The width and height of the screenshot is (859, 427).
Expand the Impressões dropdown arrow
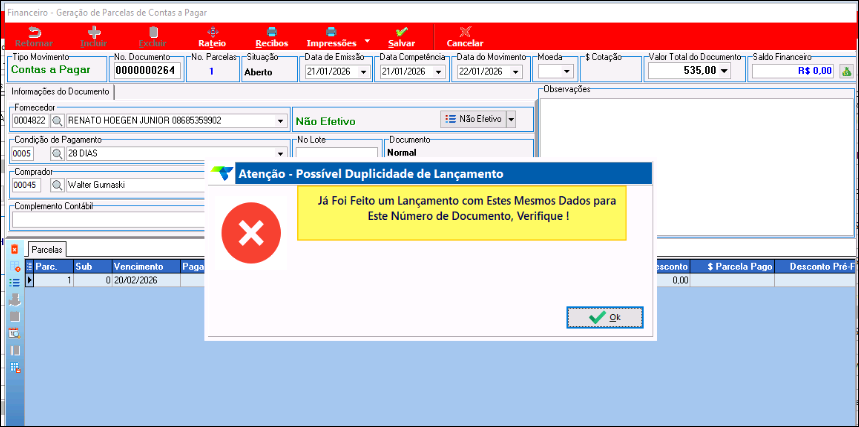point(367,41)
